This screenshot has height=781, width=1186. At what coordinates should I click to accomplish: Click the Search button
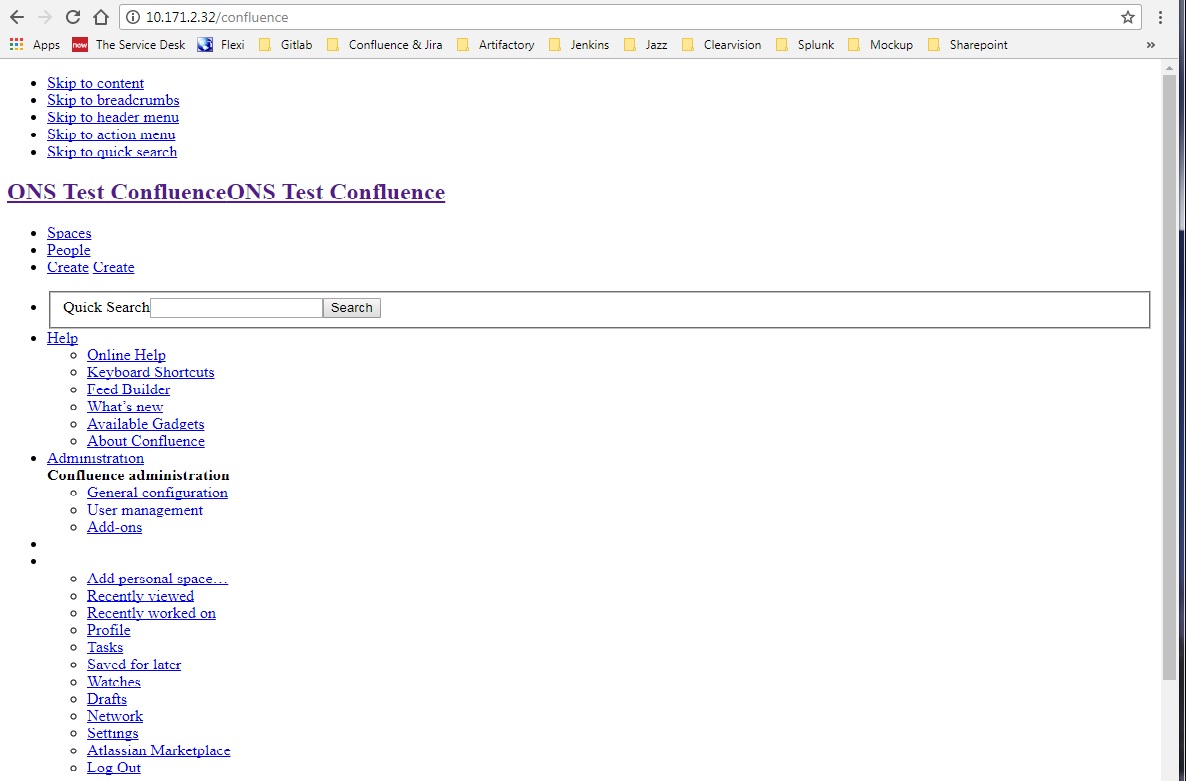[351, 307]
